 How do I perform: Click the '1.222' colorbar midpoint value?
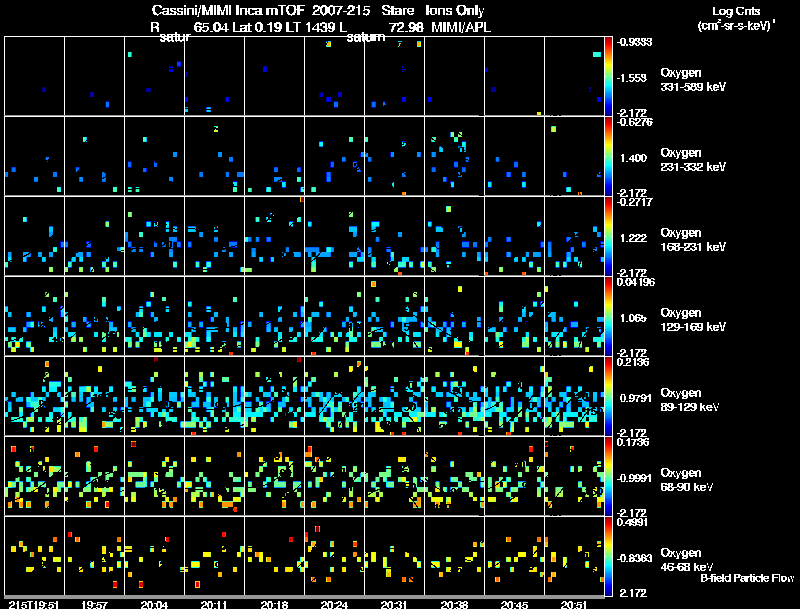(x=633, y=238)
